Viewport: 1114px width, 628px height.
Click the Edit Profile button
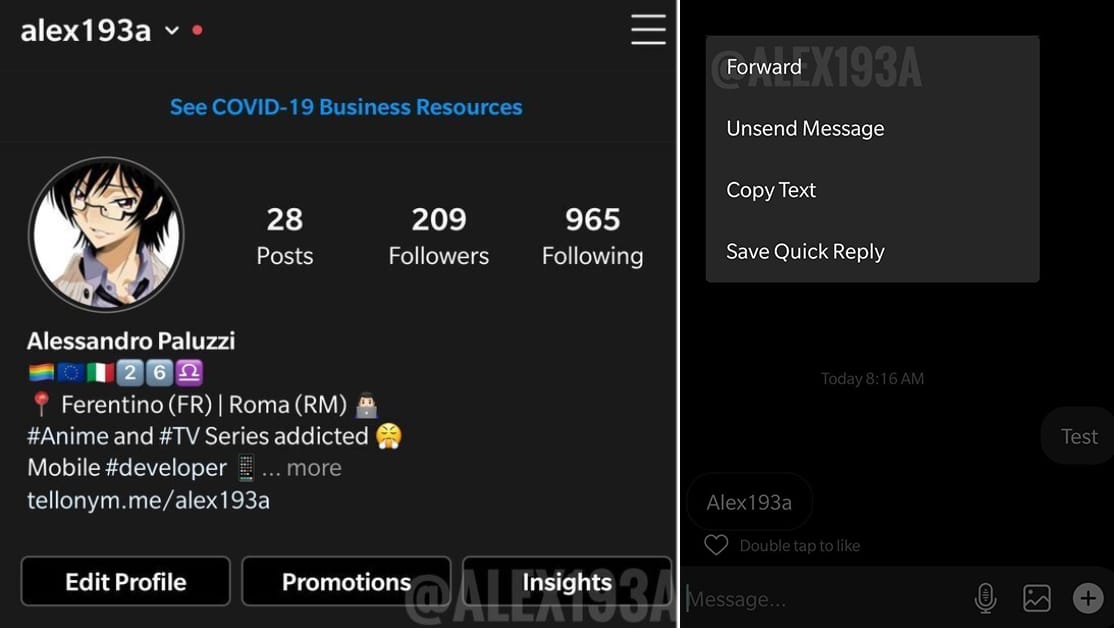click(126, 582)
